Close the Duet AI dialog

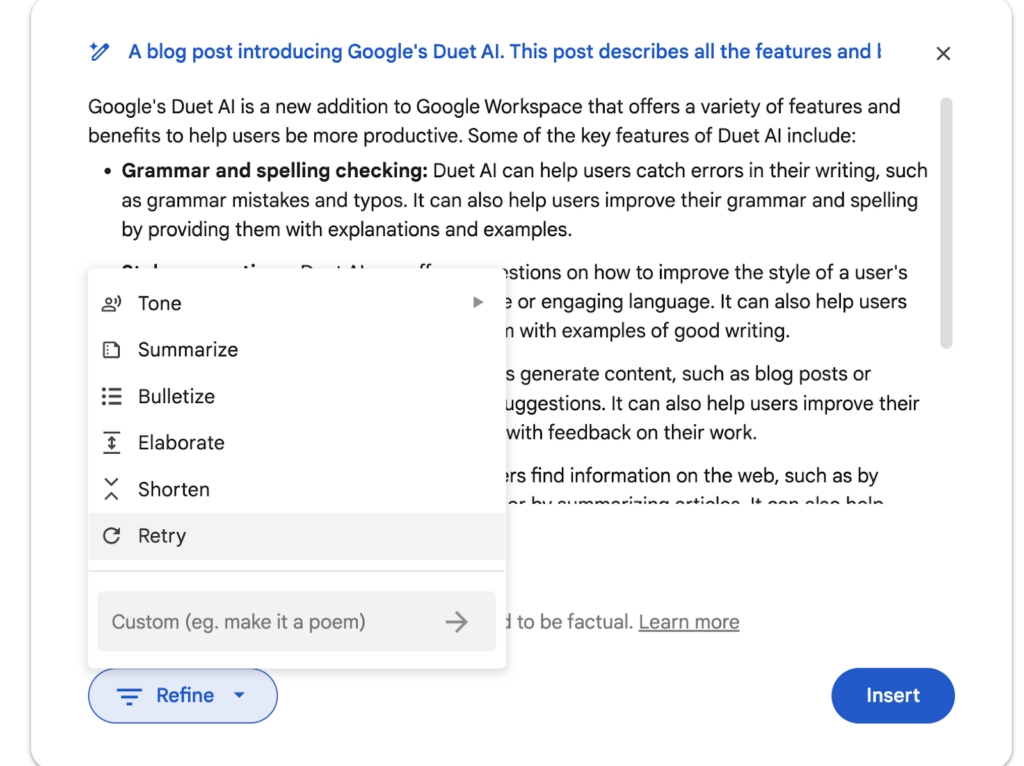(943, 54)
